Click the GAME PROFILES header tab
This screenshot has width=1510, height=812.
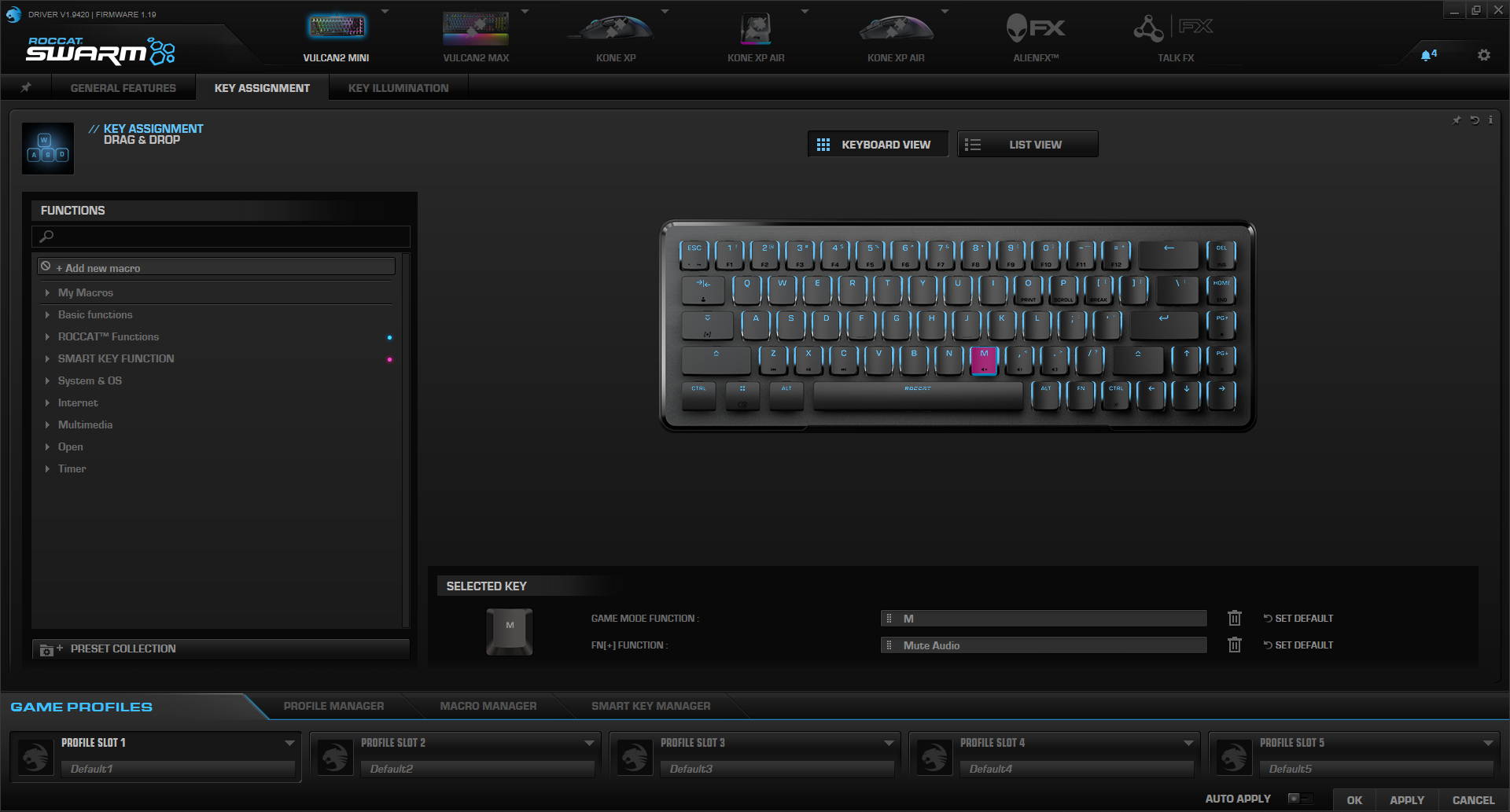pyautogui.click(x=82, y=707)
